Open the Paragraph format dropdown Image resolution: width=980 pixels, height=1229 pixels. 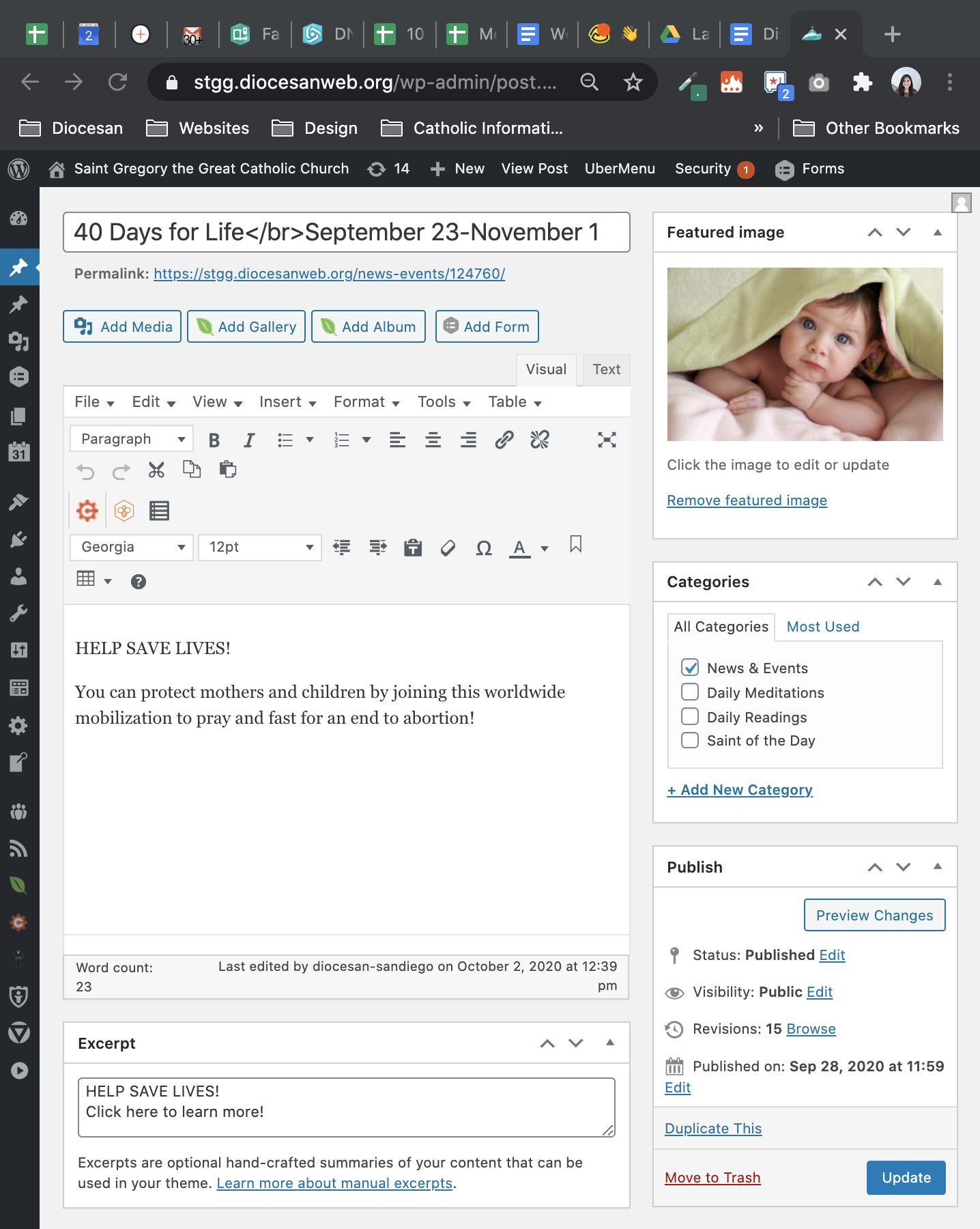coord(132,439)
